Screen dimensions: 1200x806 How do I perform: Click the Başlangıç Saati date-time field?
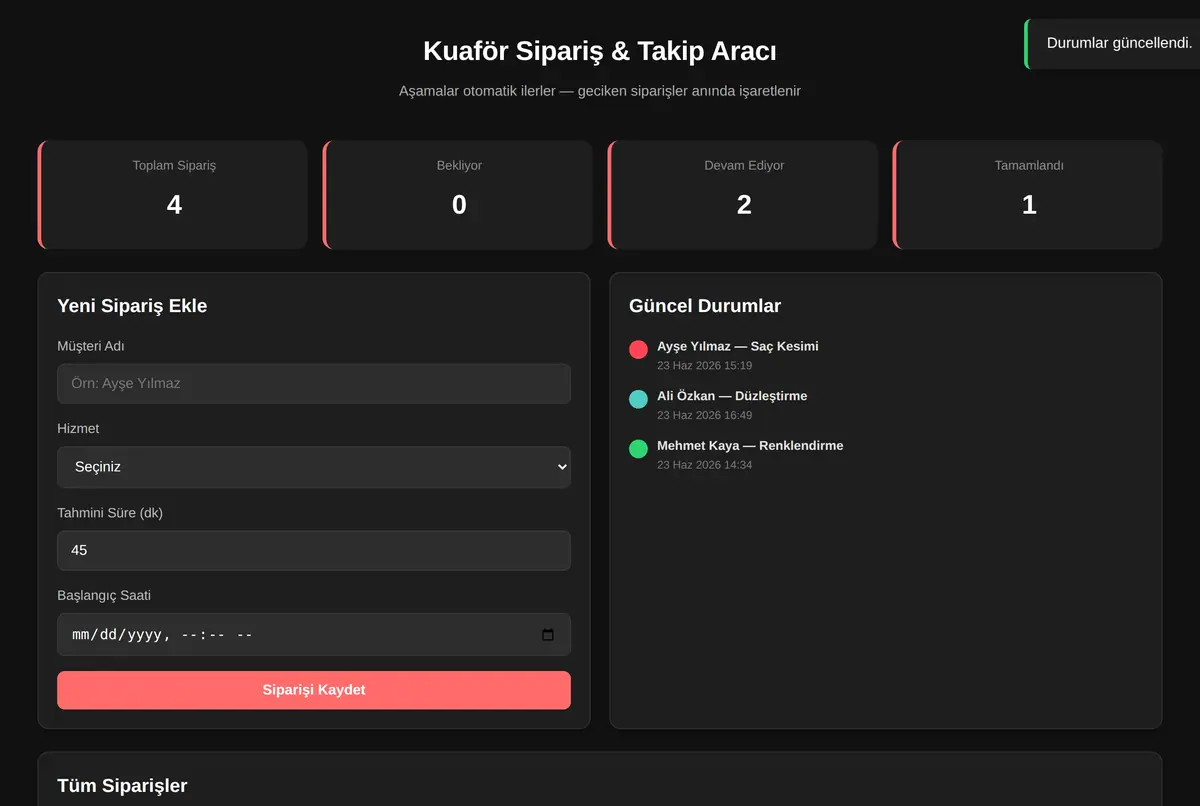314,635
